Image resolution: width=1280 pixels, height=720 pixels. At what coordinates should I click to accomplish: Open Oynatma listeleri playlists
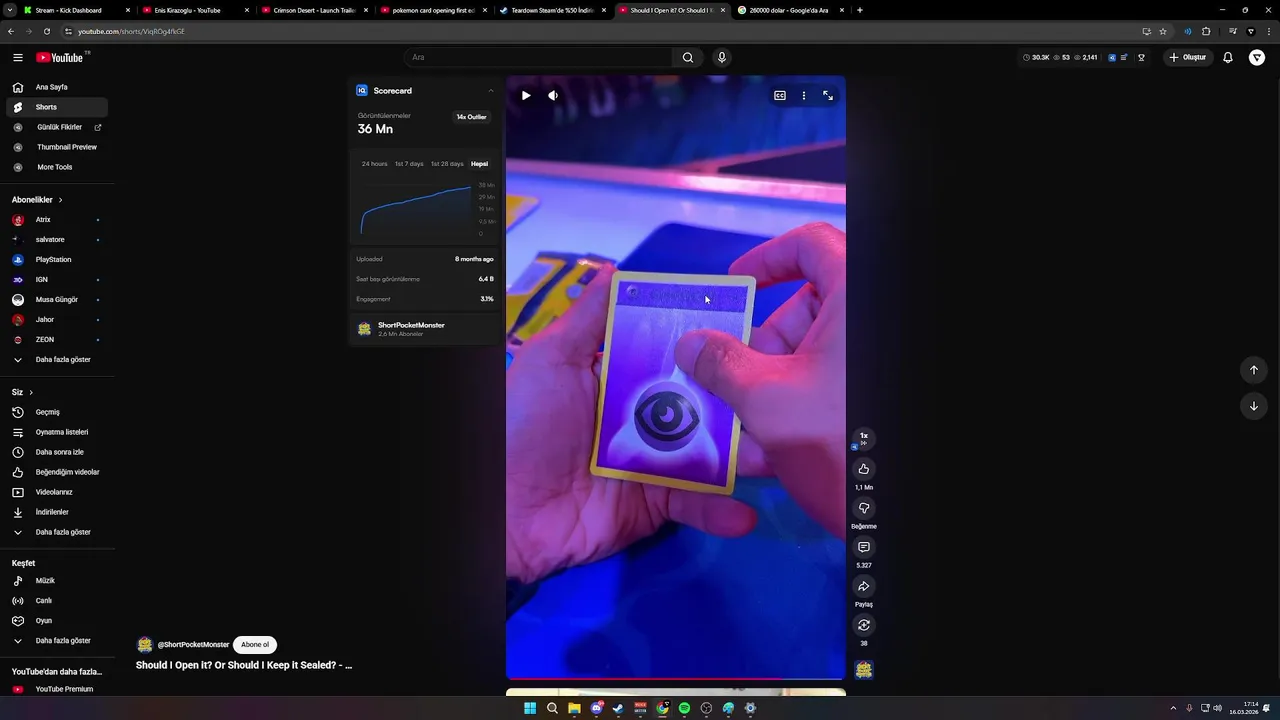[x=57, y=432]
